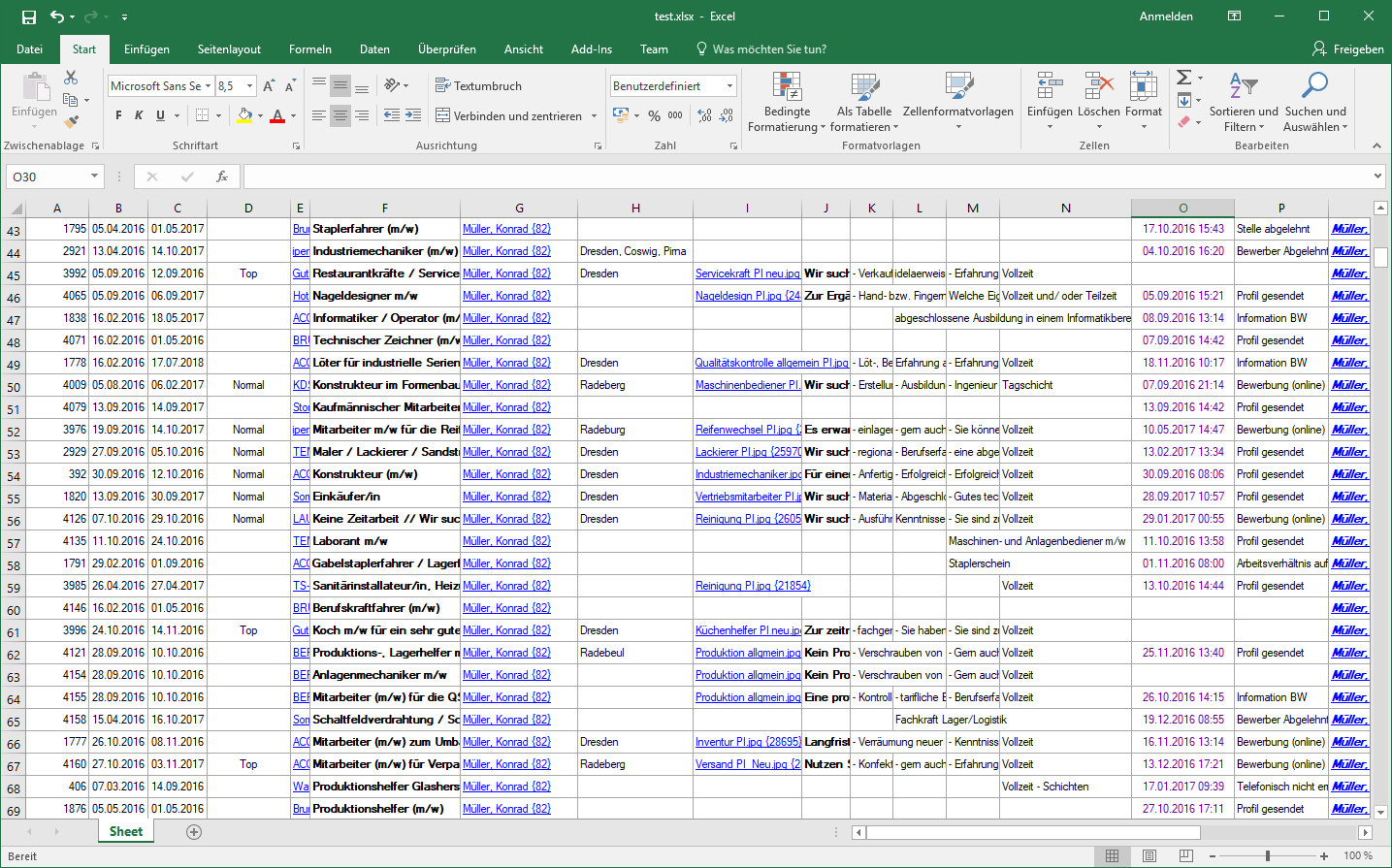Switch to the Seitenlayout tab
The height and width of the screenshot is (868, 1392).
229,49
